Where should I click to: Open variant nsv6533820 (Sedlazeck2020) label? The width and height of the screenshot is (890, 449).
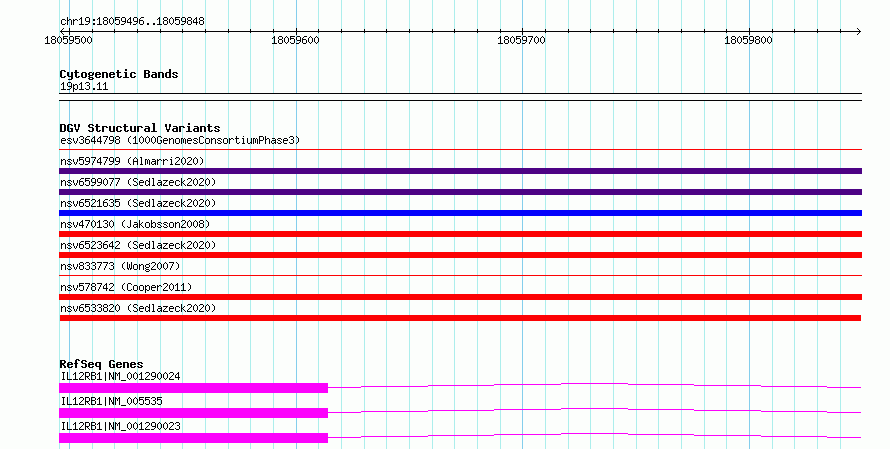coord(138,308)
